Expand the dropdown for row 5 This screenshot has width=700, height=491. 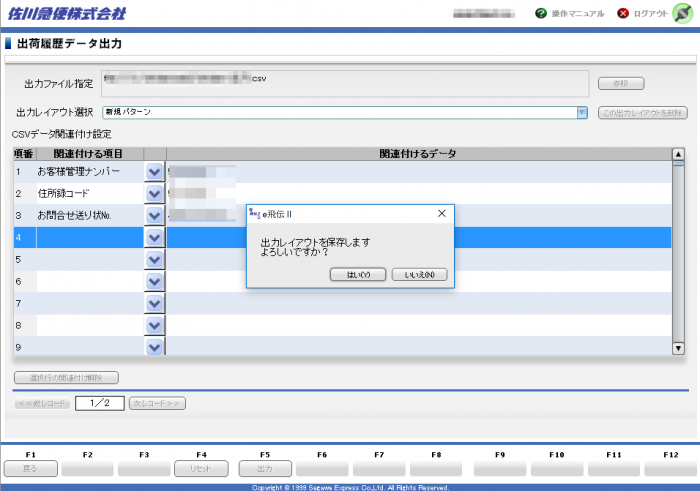[x=154, y=259]
